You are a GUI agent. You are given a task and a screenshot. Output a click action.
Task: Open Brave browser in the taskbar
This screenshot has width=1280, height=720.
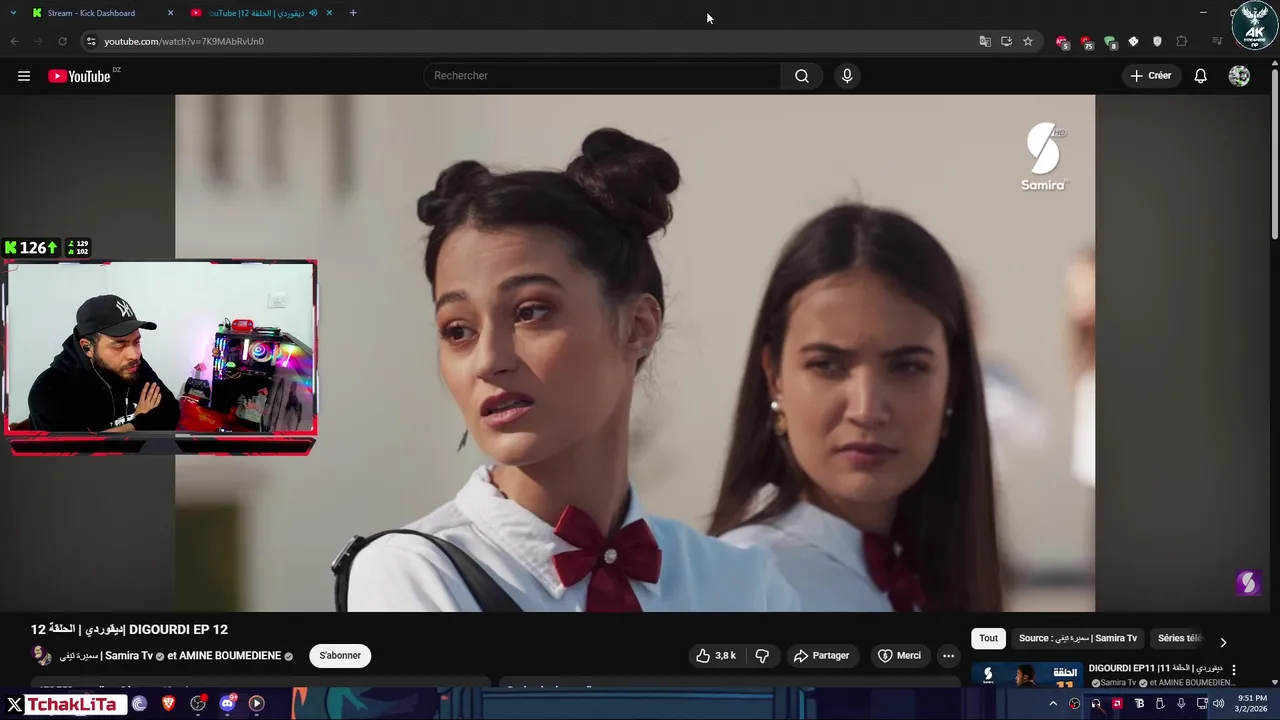click(168, 704)
